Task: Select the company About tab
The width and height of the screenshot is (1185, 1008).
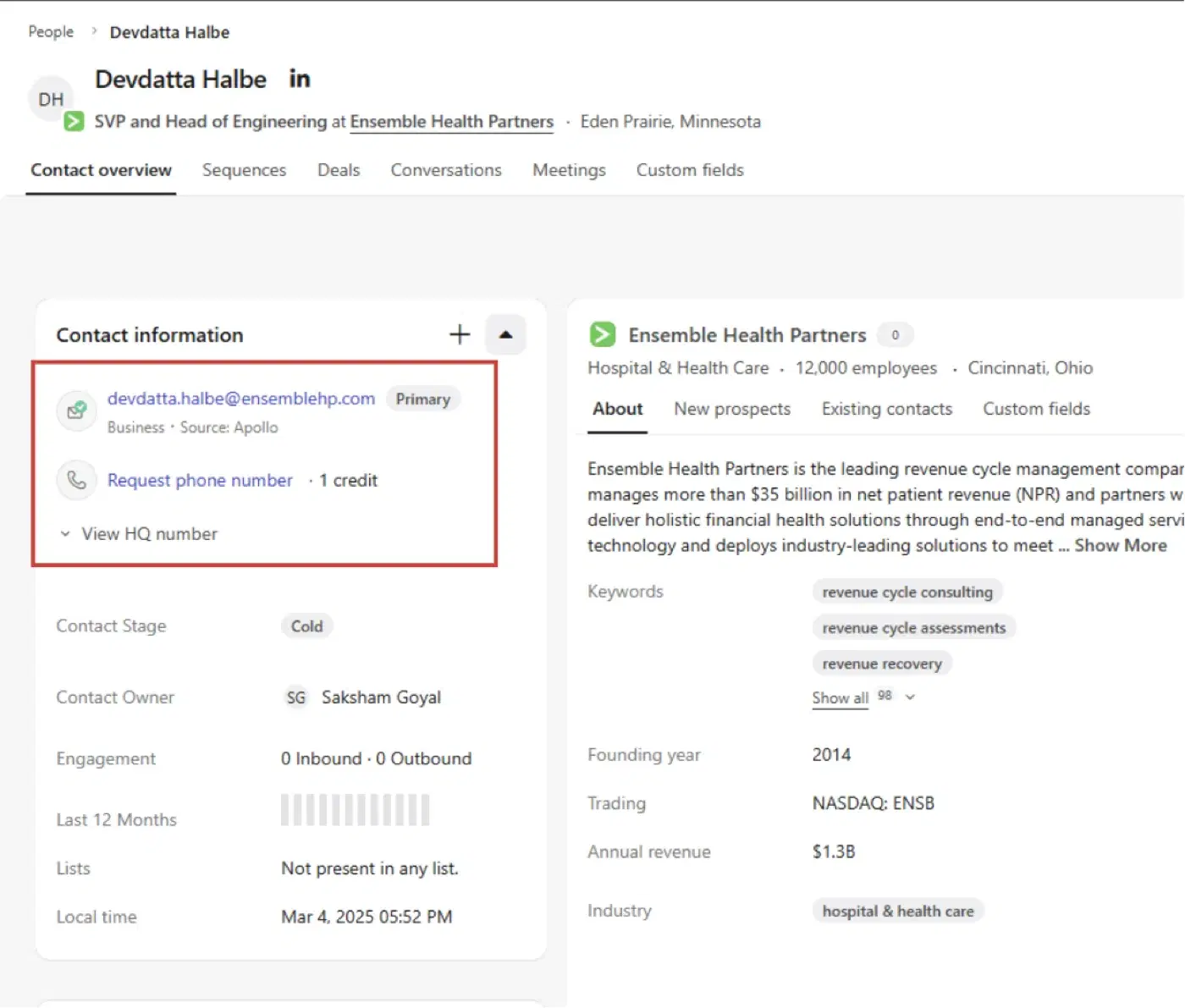Action: point(618,409)
